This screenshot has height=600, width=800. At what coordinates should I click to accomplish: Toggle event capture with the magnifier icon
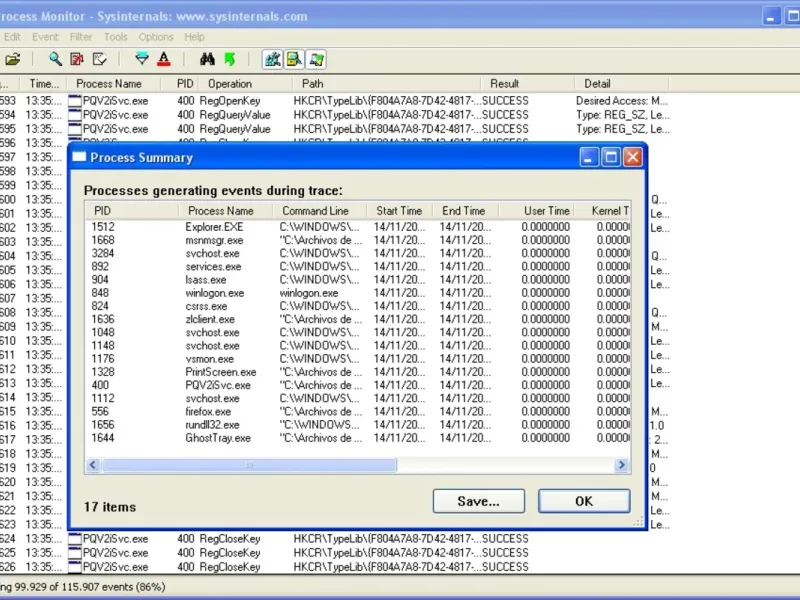[x=55, y=59]
